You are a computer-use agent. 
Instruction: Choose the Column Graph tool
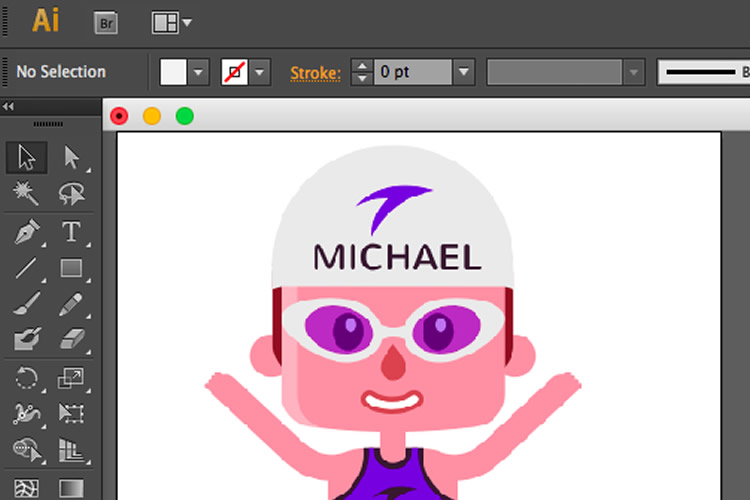pyautogui.click(x=71, y=450)
